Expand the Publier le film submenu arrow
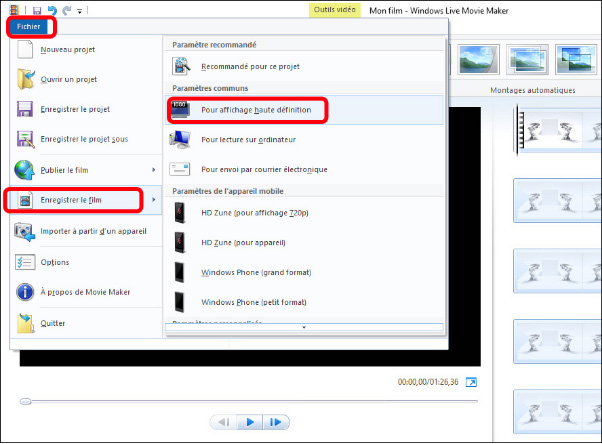This screenshot has height=444, width=602. point(154,170)
